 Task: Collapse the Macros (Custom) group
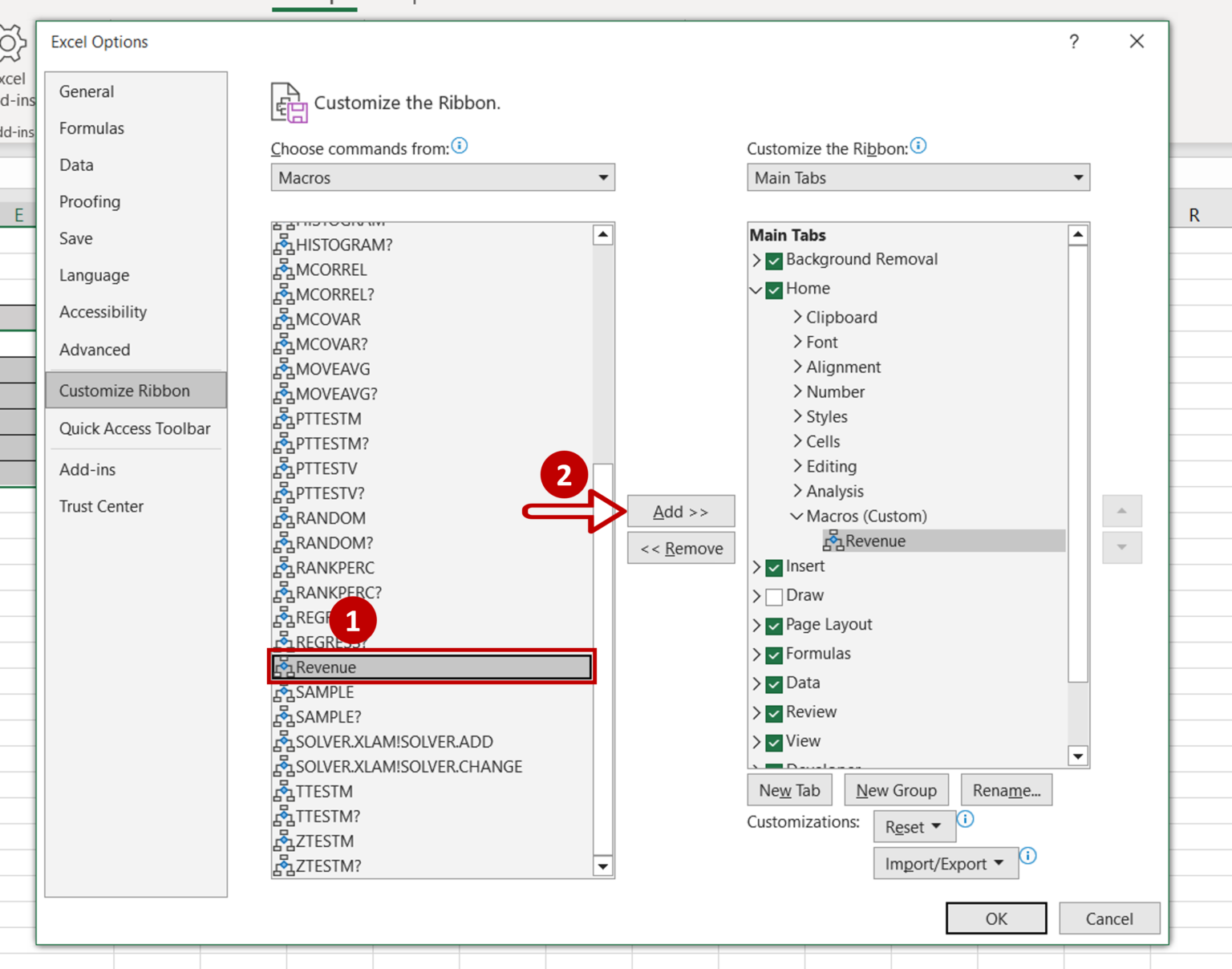(796, 516)
